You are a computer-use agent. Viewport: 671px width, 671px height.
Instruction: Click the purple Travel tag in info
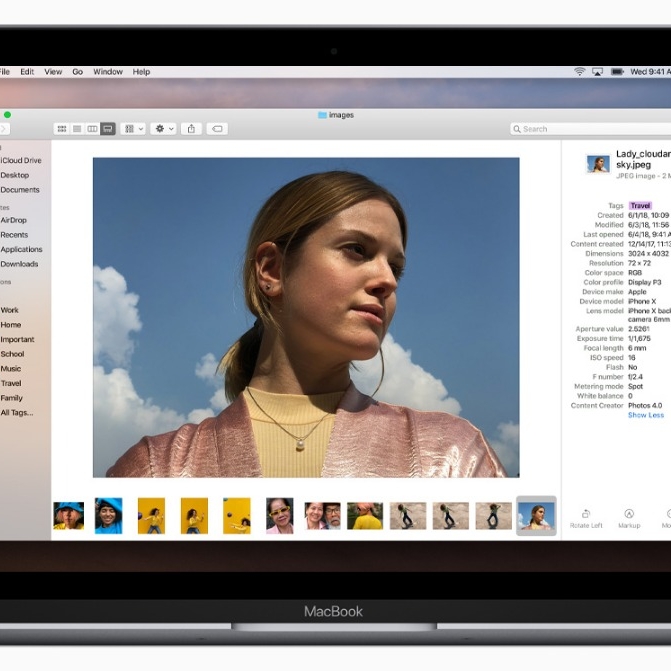640,206
